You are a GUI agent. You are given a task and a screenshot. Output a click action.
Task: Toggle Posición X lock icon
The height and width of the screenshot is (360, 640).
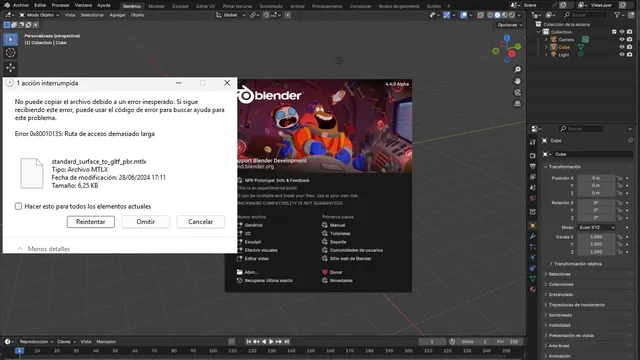pyautogui.click(x=620, y=178)
